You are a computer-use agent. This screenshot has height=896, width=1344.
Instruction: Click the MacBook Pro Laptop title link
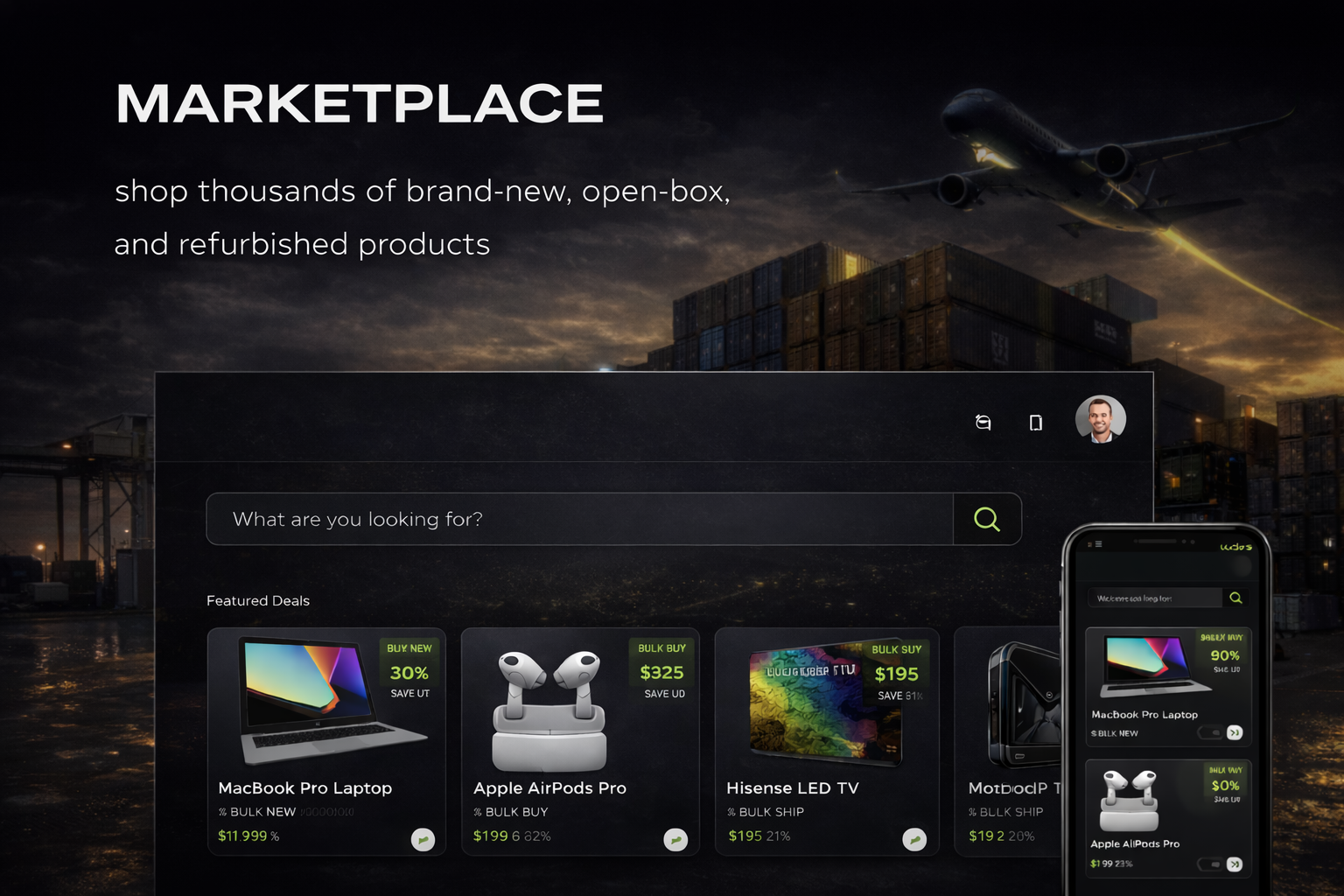click(305, 788)
